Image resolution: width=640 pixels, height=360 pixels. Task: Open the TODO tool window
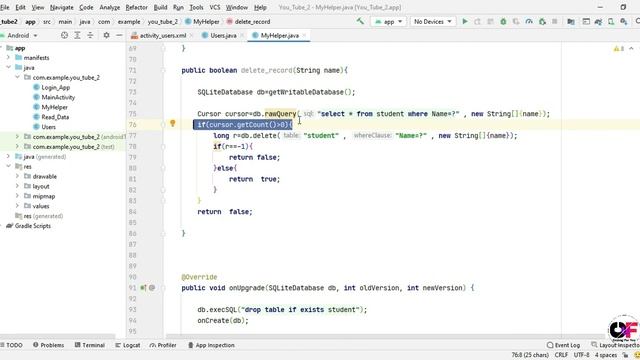click(11, 345)
